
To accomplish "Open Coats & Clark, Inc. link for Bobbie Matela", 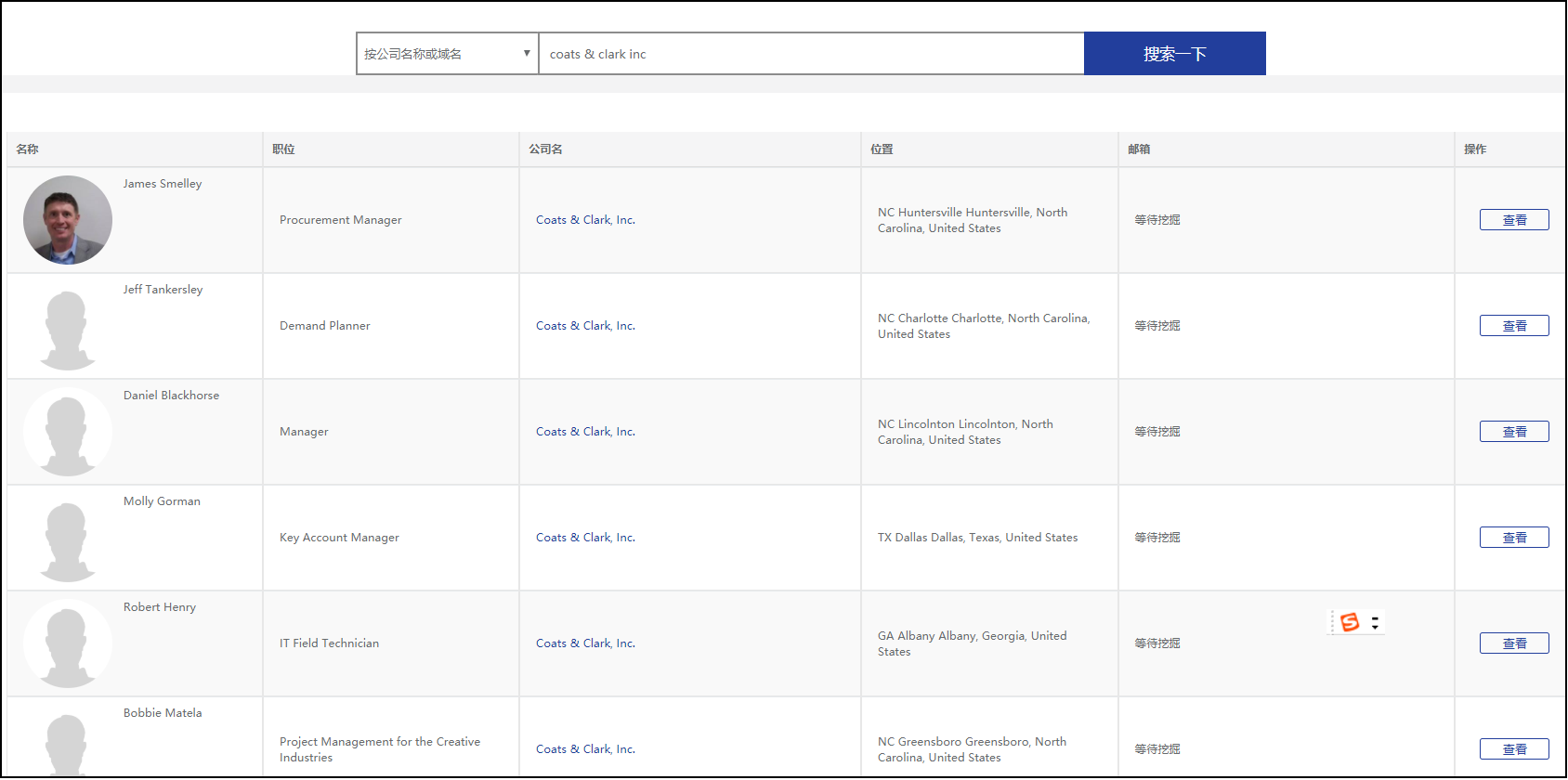I will (585, 749).
